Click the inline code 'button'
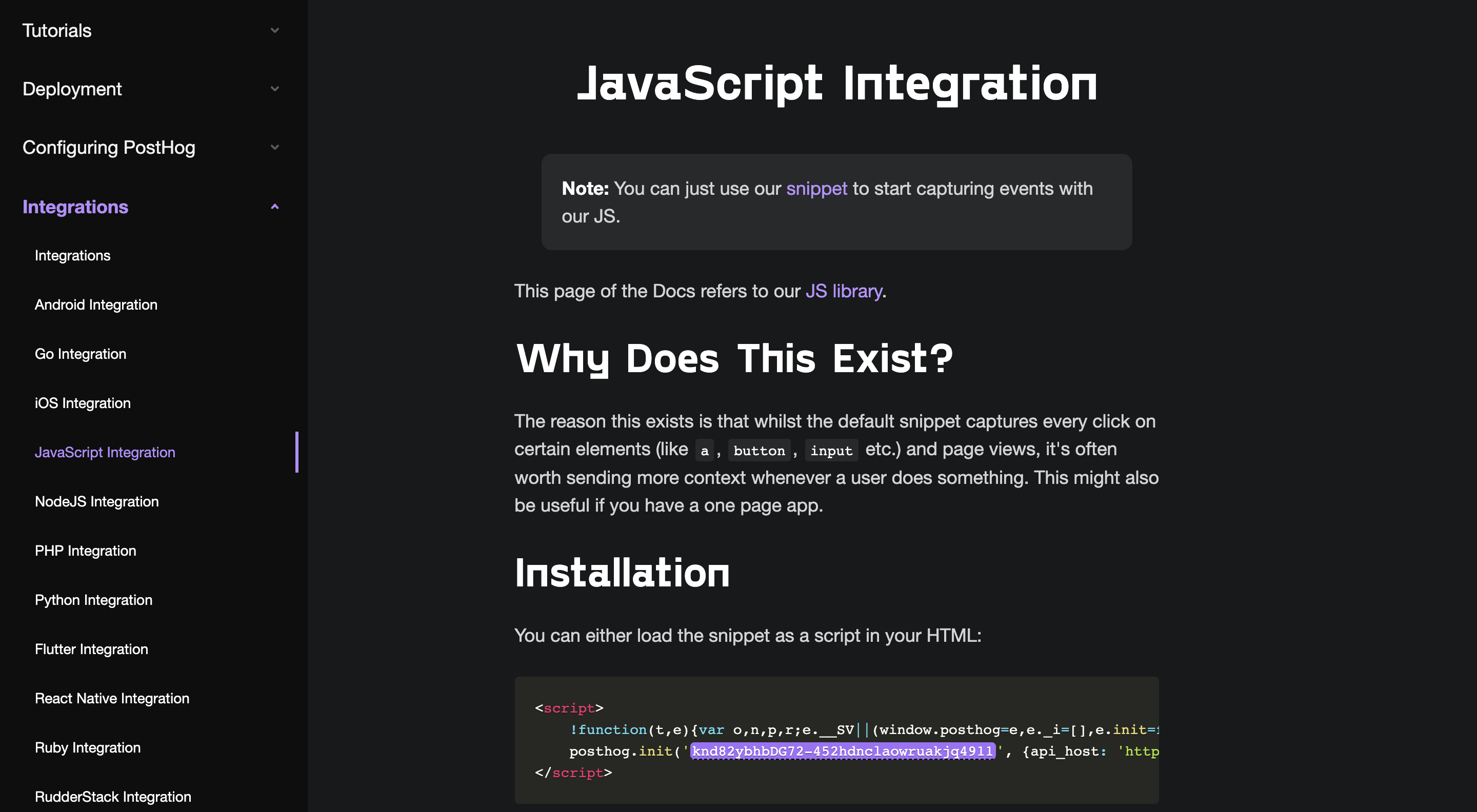This screenshot has height=812, width=1477. point(759,451)
